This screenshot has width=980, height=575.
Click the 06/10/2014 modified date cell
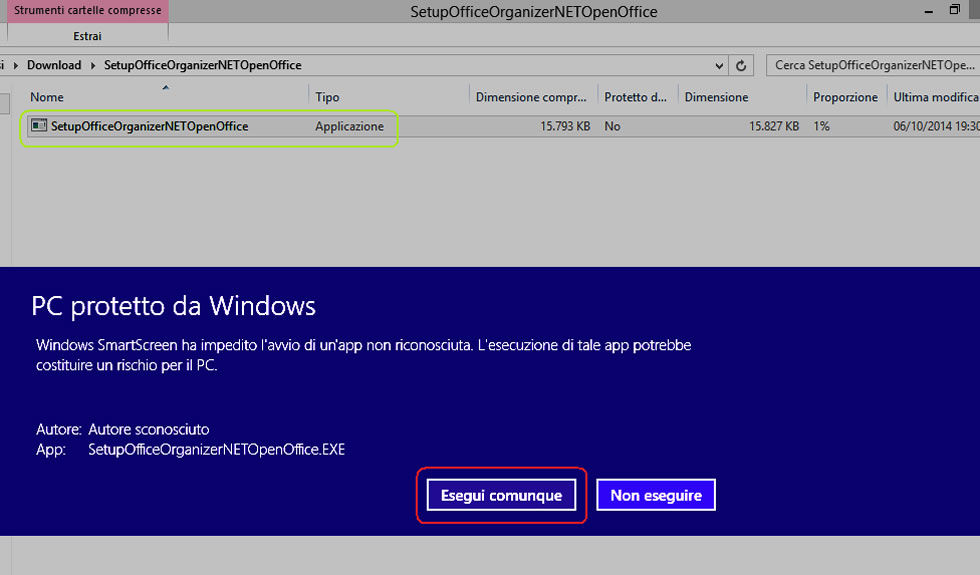pos(936,126)
